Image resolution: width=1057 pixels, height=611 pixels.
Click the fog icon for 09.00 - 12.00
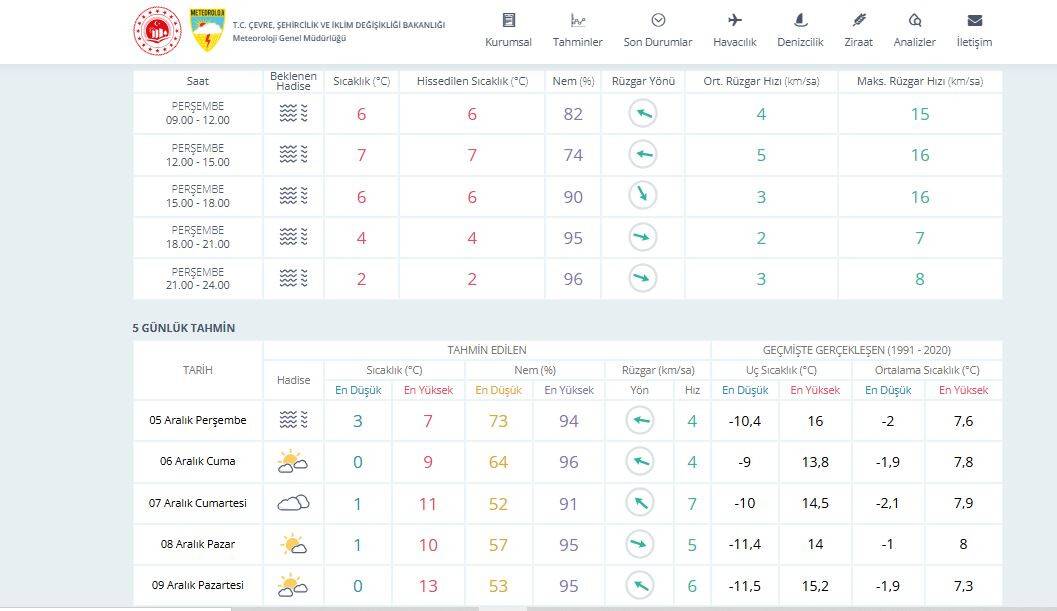coord(293,114)
